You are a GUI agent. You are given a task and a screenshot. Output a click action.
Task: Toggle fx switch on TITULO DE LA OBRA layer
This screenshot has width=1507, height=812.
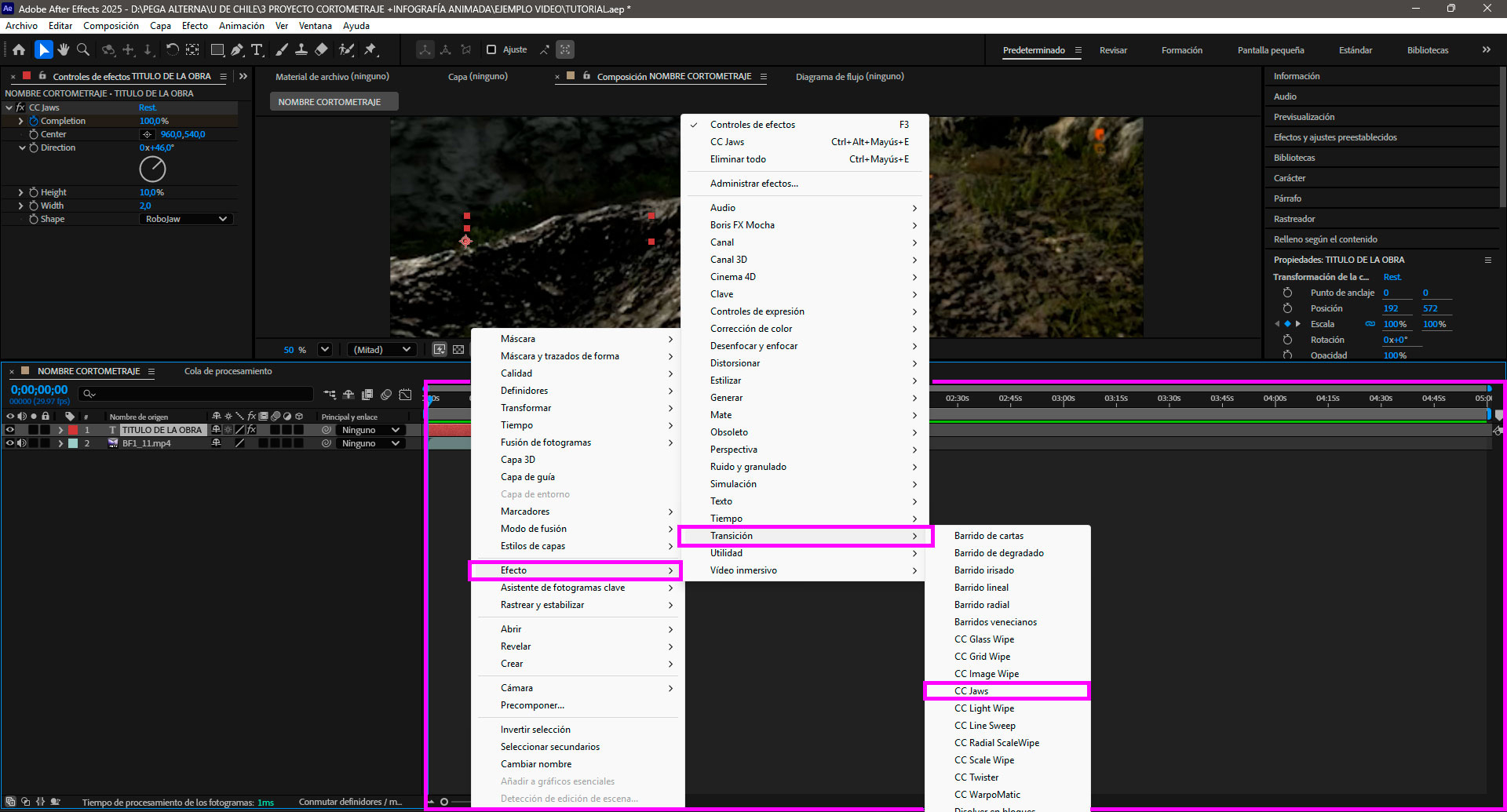click(252, 430)
